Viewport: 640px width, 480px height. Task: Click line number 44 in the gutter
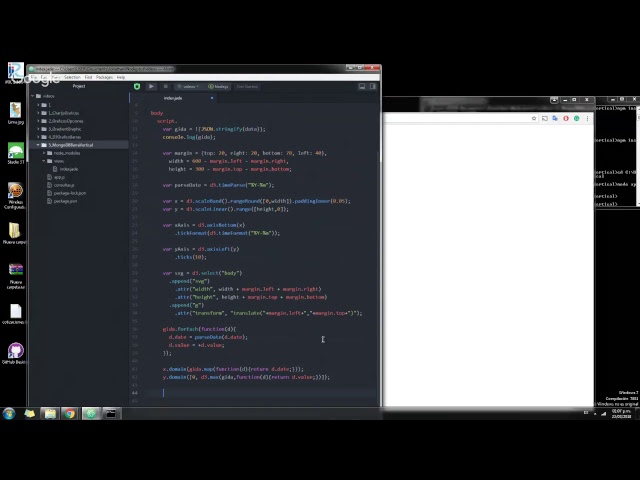[x=135, y=393]
